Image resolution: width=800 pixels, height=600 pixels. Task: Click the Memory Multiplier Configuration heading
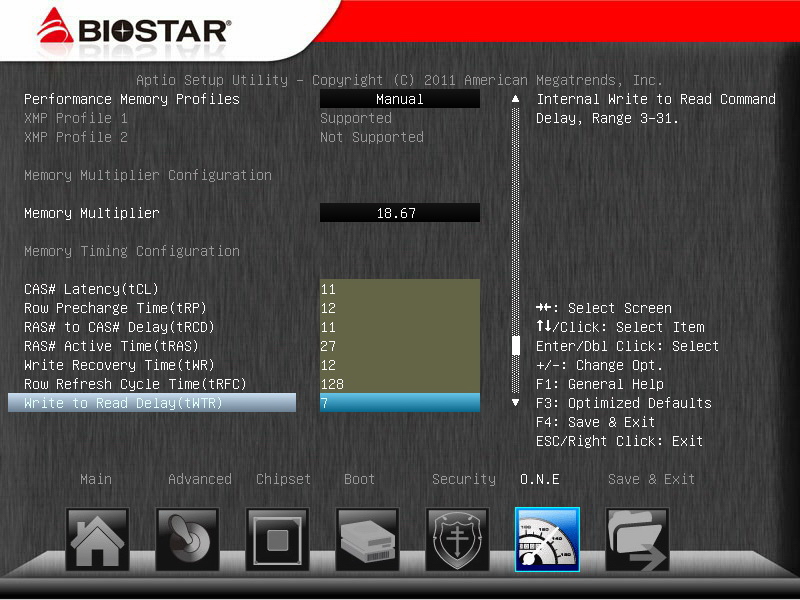point(148,175)
